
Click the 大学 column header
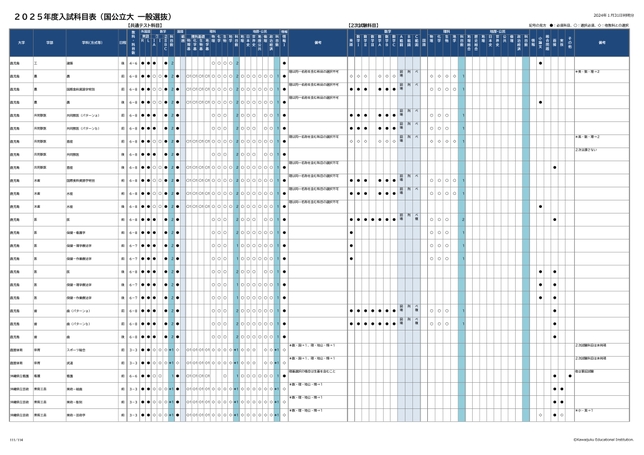click(21, 43)
